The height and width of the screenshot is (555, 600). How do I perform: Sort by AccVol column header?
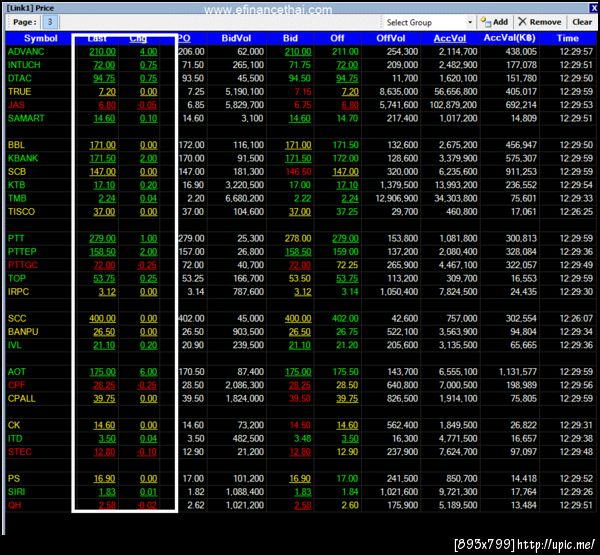(x=450, y=38)
